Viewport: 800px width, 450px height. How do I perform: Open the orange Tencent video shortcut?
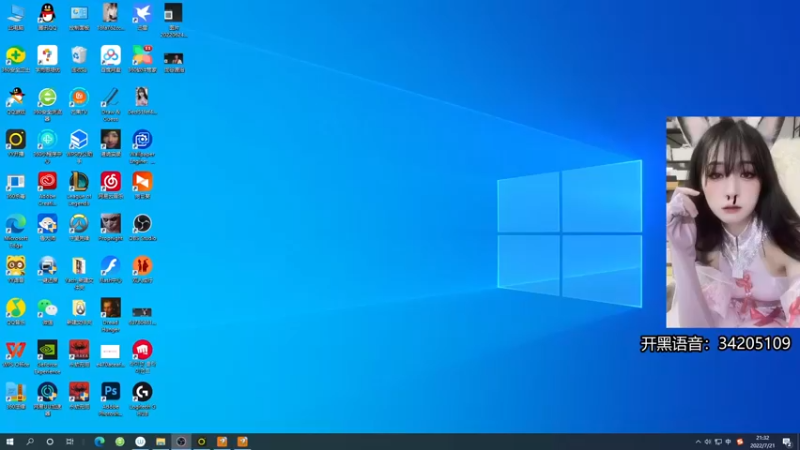click(x=142, y=185)
